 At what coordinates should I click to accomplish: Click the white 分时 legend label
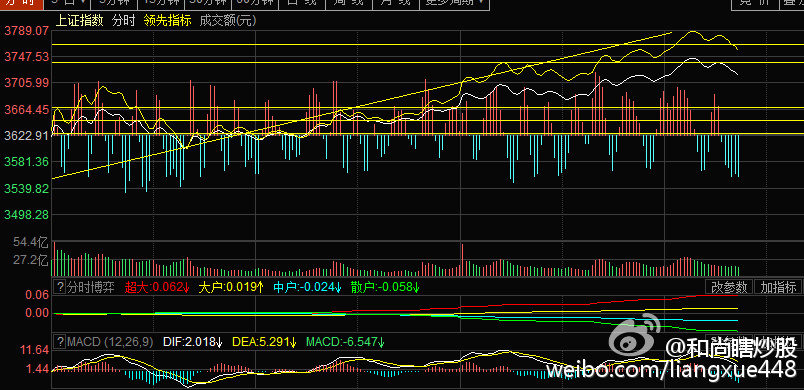coord(124,20)
